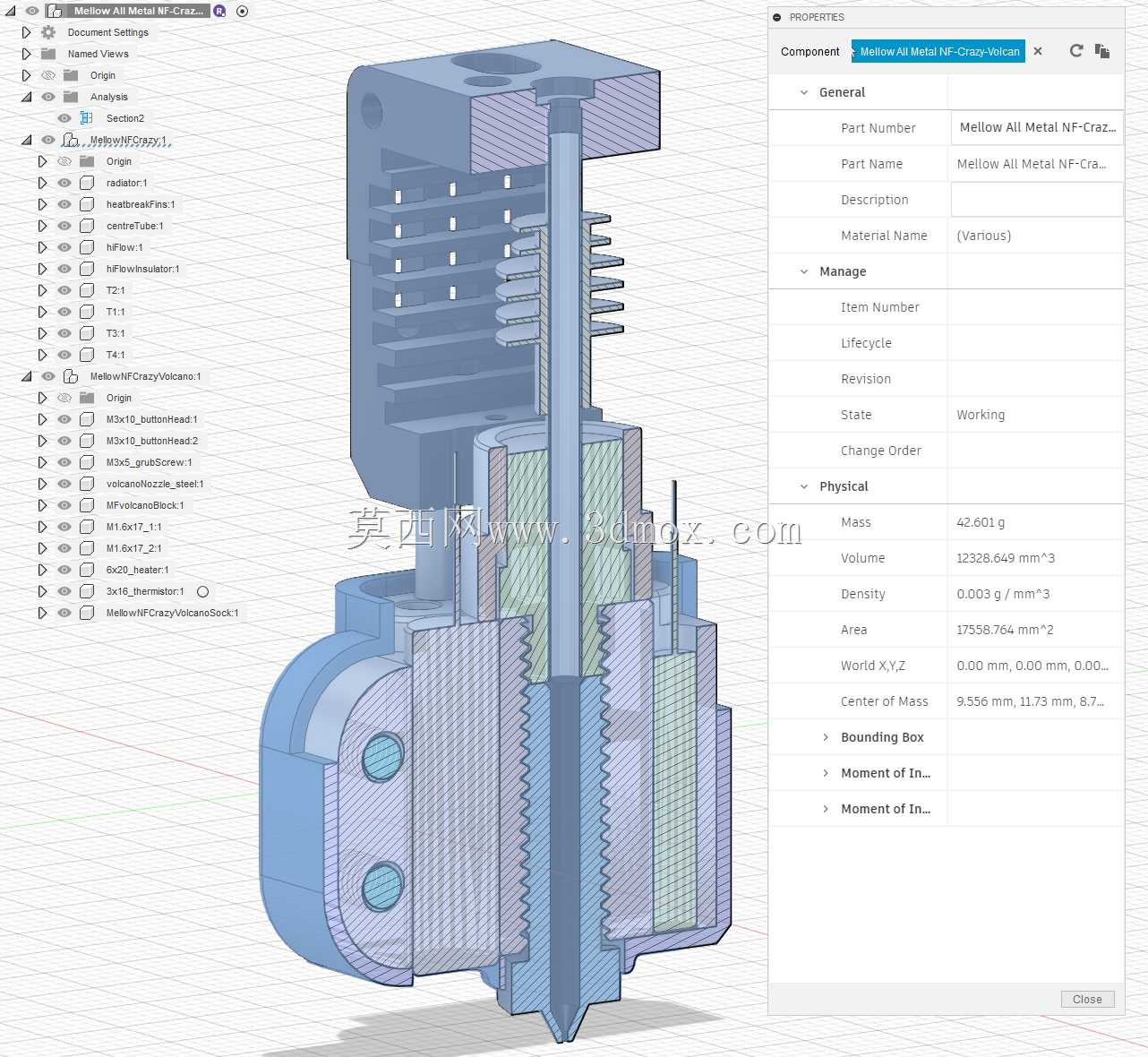This screenshot has height=1057, width=1148.
Task: Hide the heatbreakFins:1 body
Action: 64,204
